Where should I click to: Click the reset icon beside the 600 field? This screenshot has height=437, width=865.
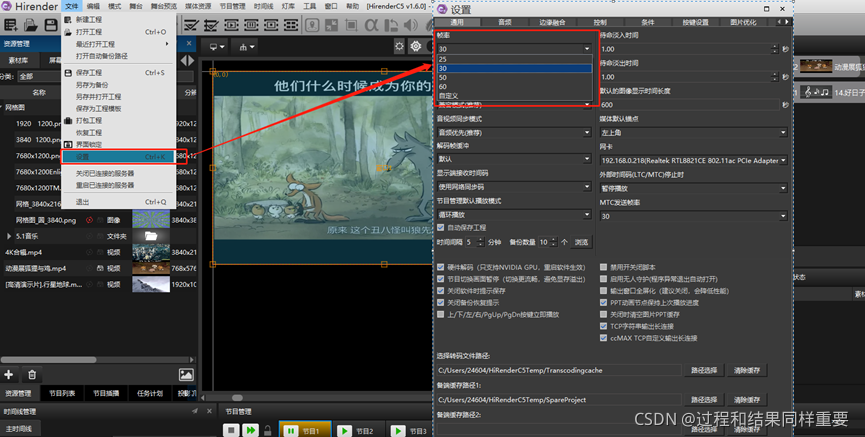(x=786, y=105)
